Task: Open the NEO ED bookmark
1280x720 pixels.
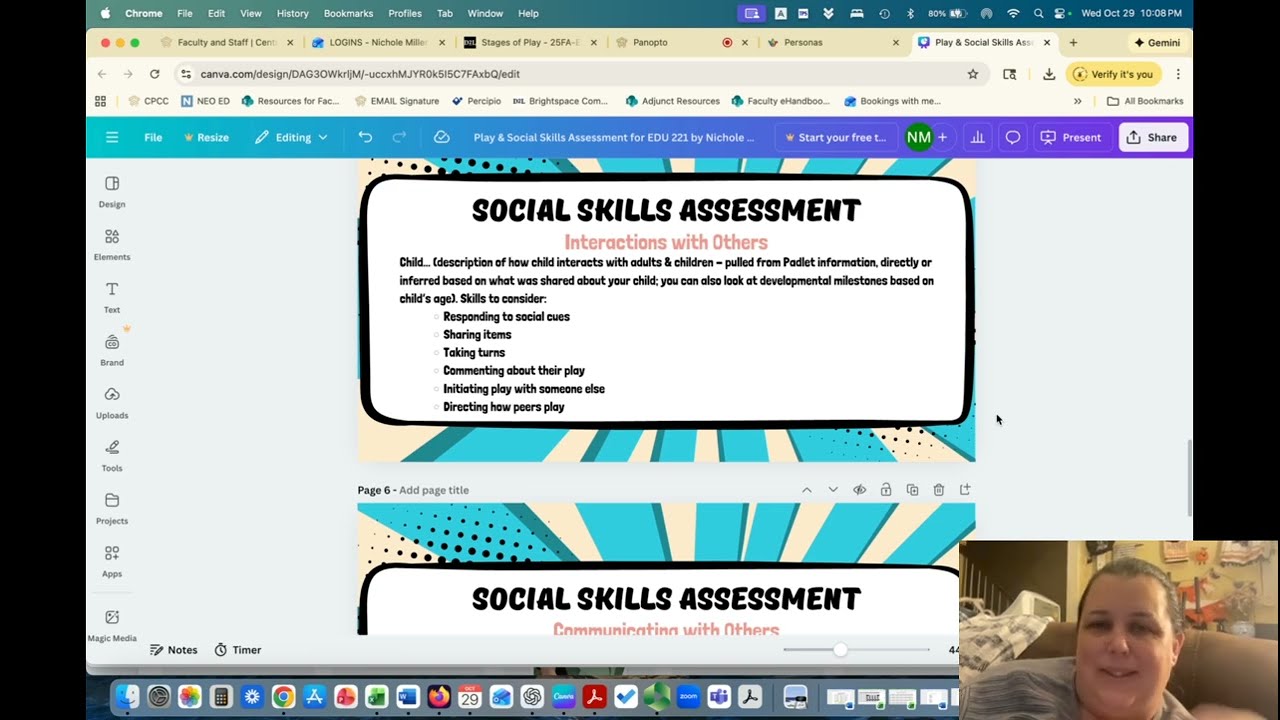Action: (205, 101)
